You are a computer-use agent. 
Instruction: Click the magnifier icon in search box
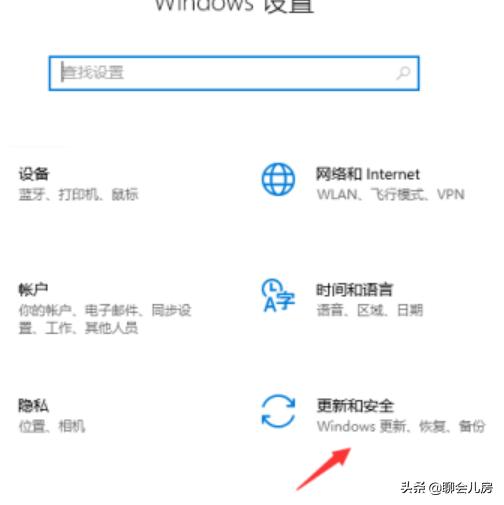(x=403, y=73)
